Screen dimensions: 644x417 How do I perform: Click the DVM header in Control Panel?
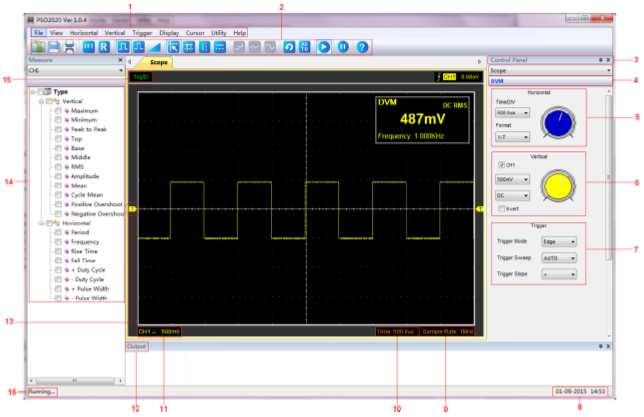pyautogui.click(x=550, y=81)
